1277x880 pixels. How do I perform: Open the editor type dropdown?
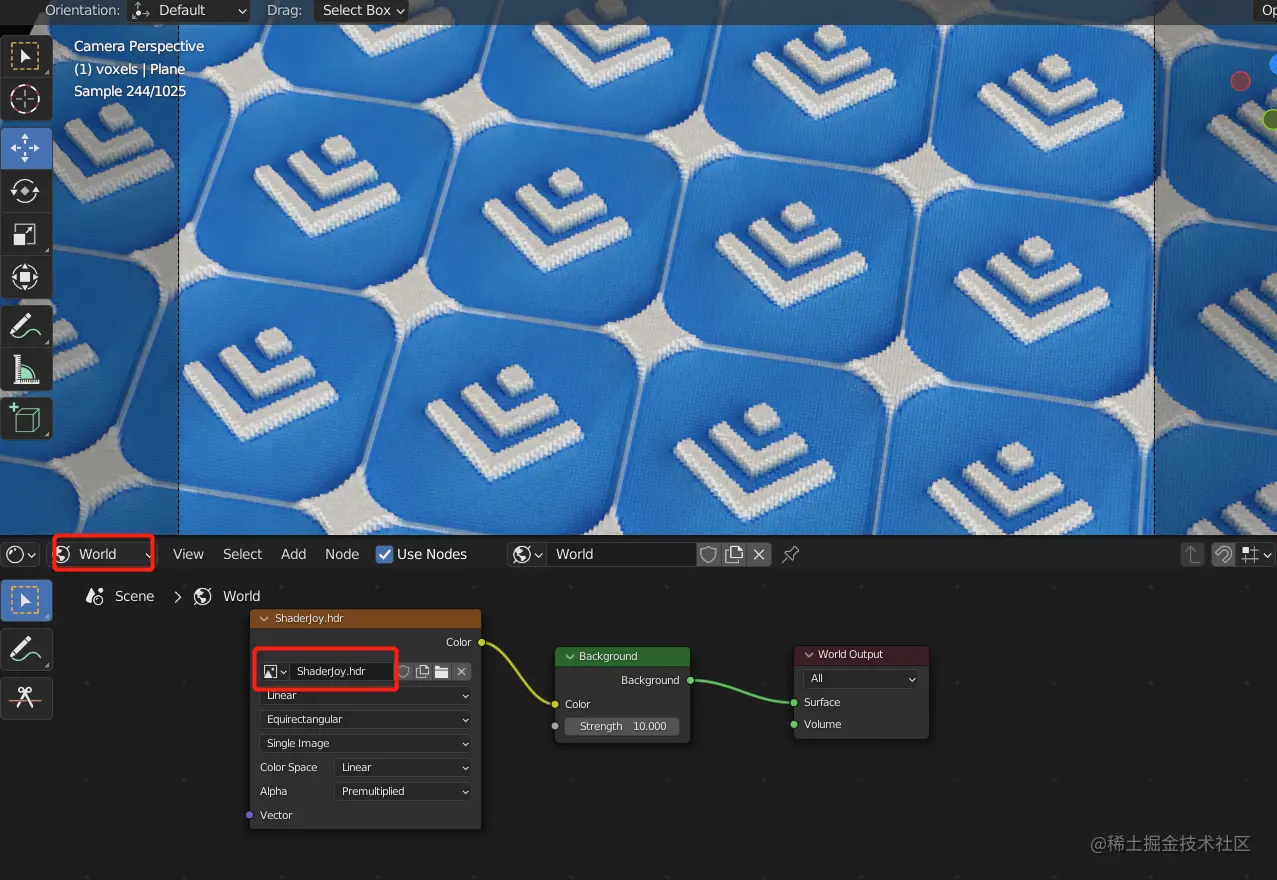20,554
